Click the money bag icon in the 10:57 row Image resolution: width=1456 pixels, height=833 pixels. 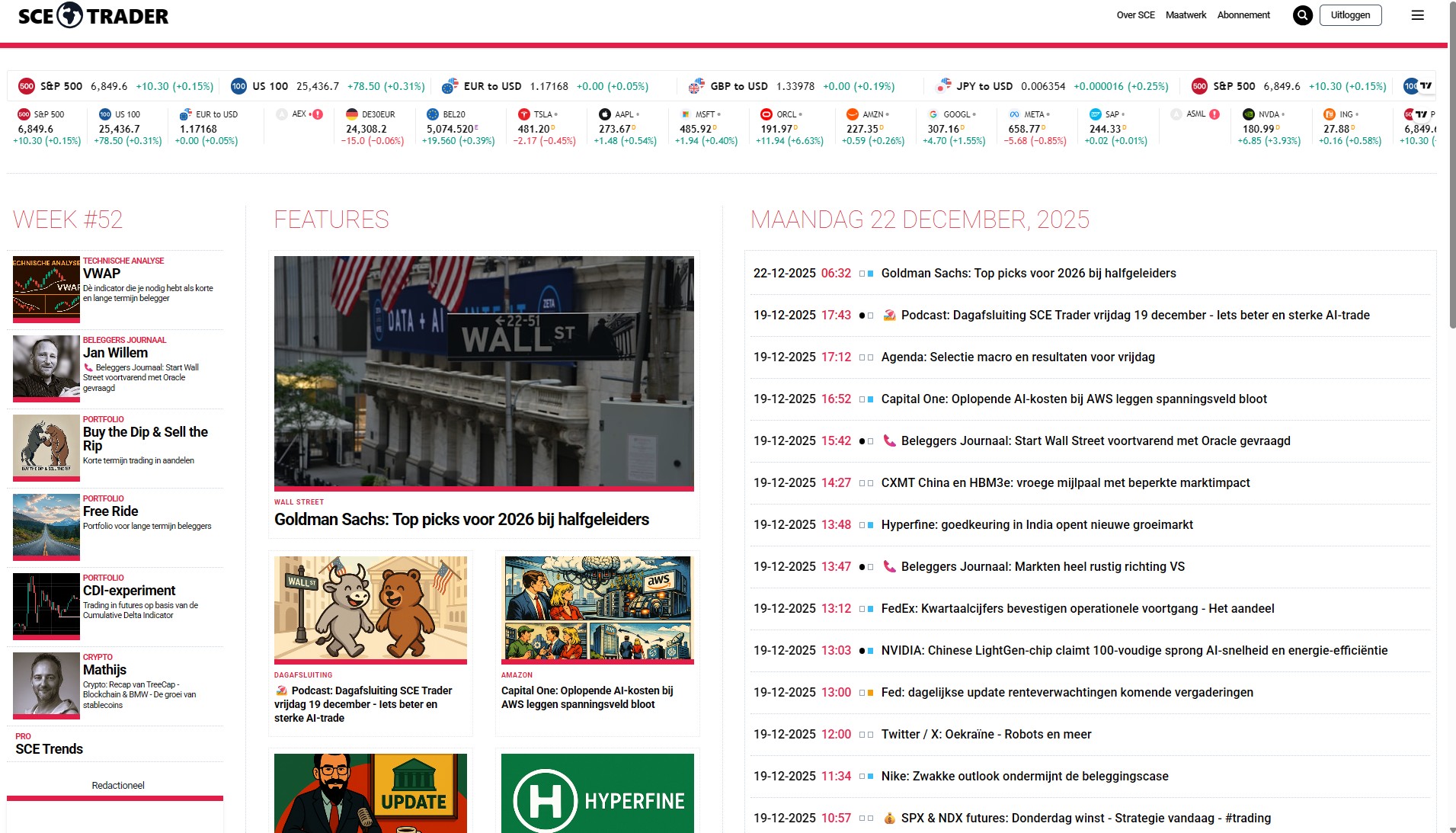[889, 818]
